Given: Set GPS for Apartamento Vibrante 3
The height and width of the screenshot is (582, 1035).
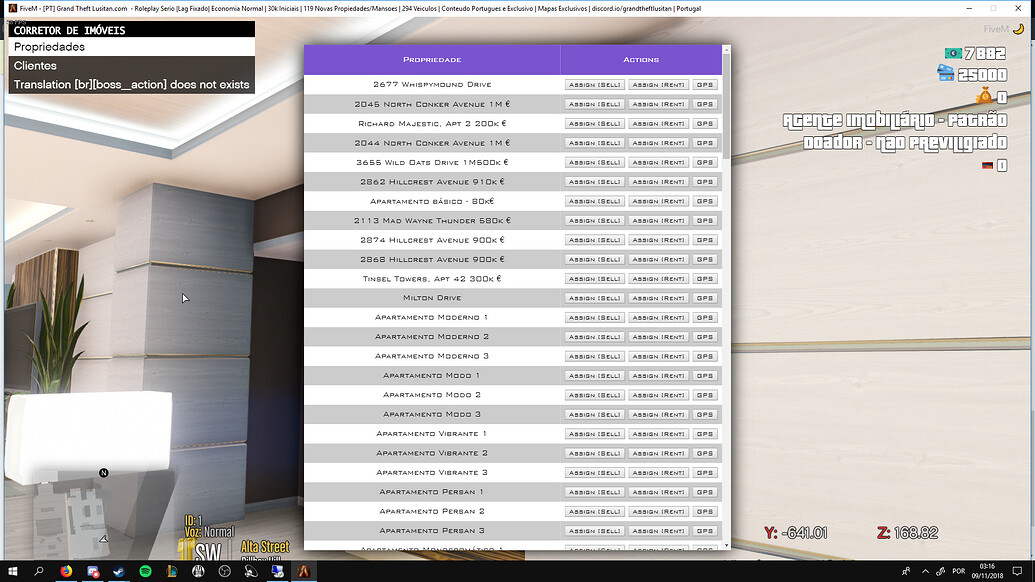Looking at the screenshot, I should pos(705,472).
